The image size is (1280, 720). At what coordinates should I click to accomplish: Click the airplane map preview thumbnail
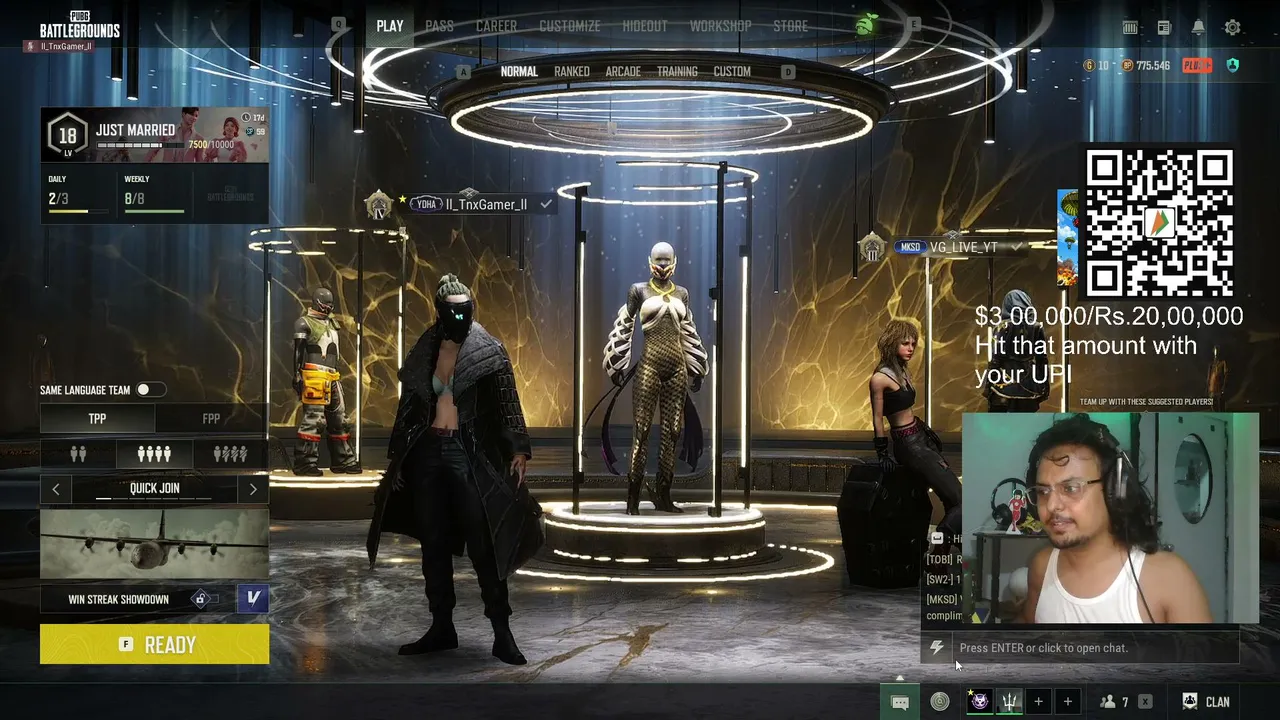154,544
